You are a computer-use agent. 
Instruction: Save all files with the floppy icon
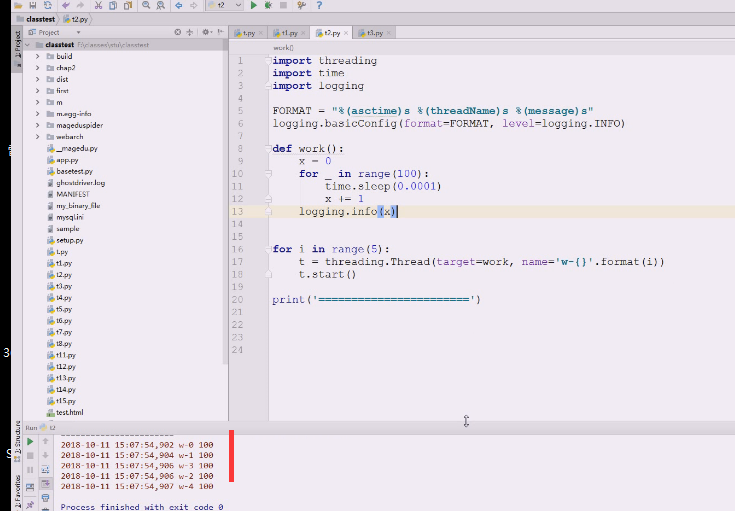coord(33,5)
